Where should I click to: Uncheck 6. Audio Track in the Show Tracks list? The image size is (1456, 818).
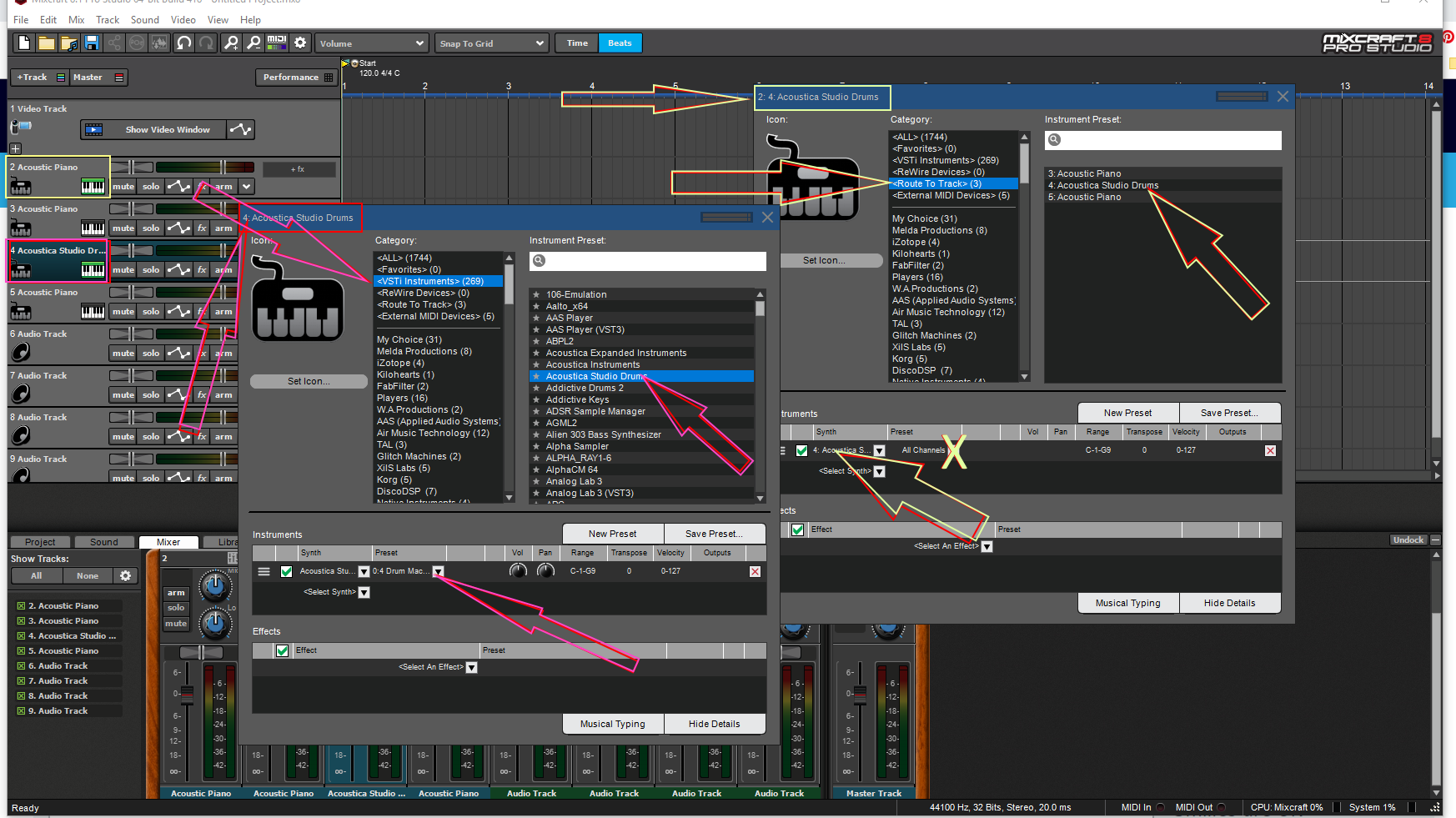click(21, 666)
